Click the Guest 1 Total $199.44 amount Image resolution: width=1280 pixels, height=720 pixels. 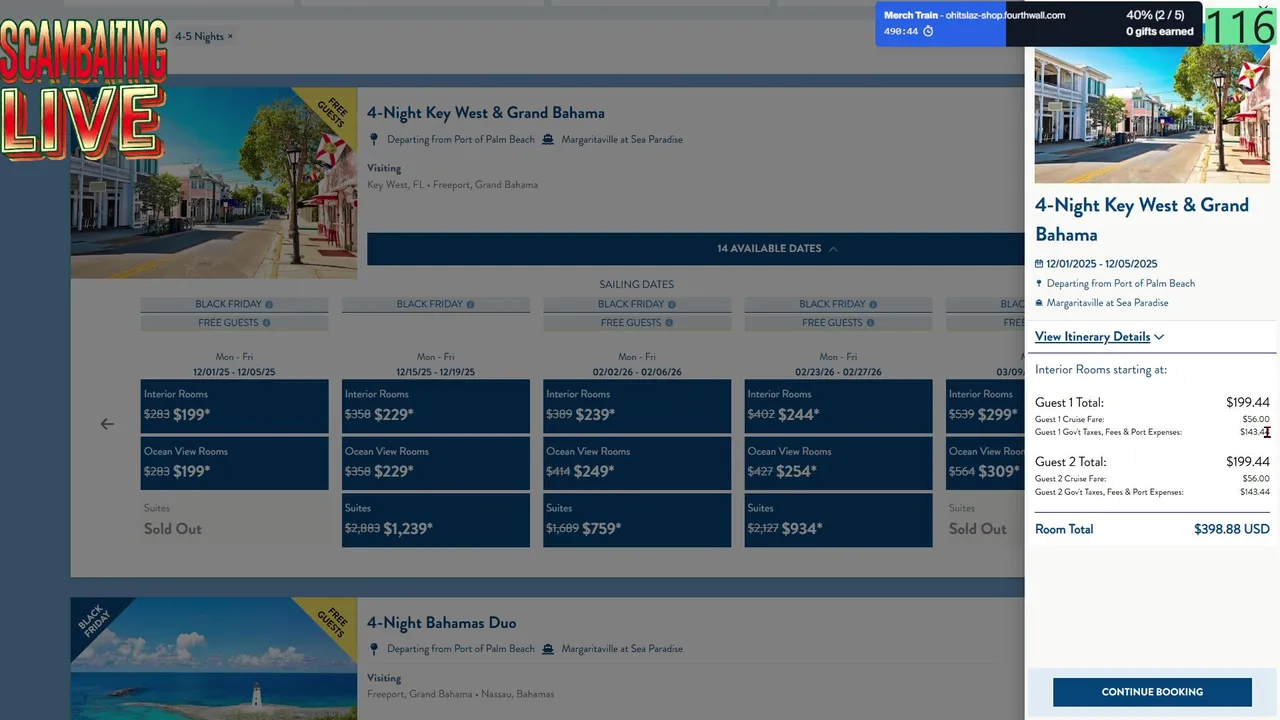(x=1248, y=403)
